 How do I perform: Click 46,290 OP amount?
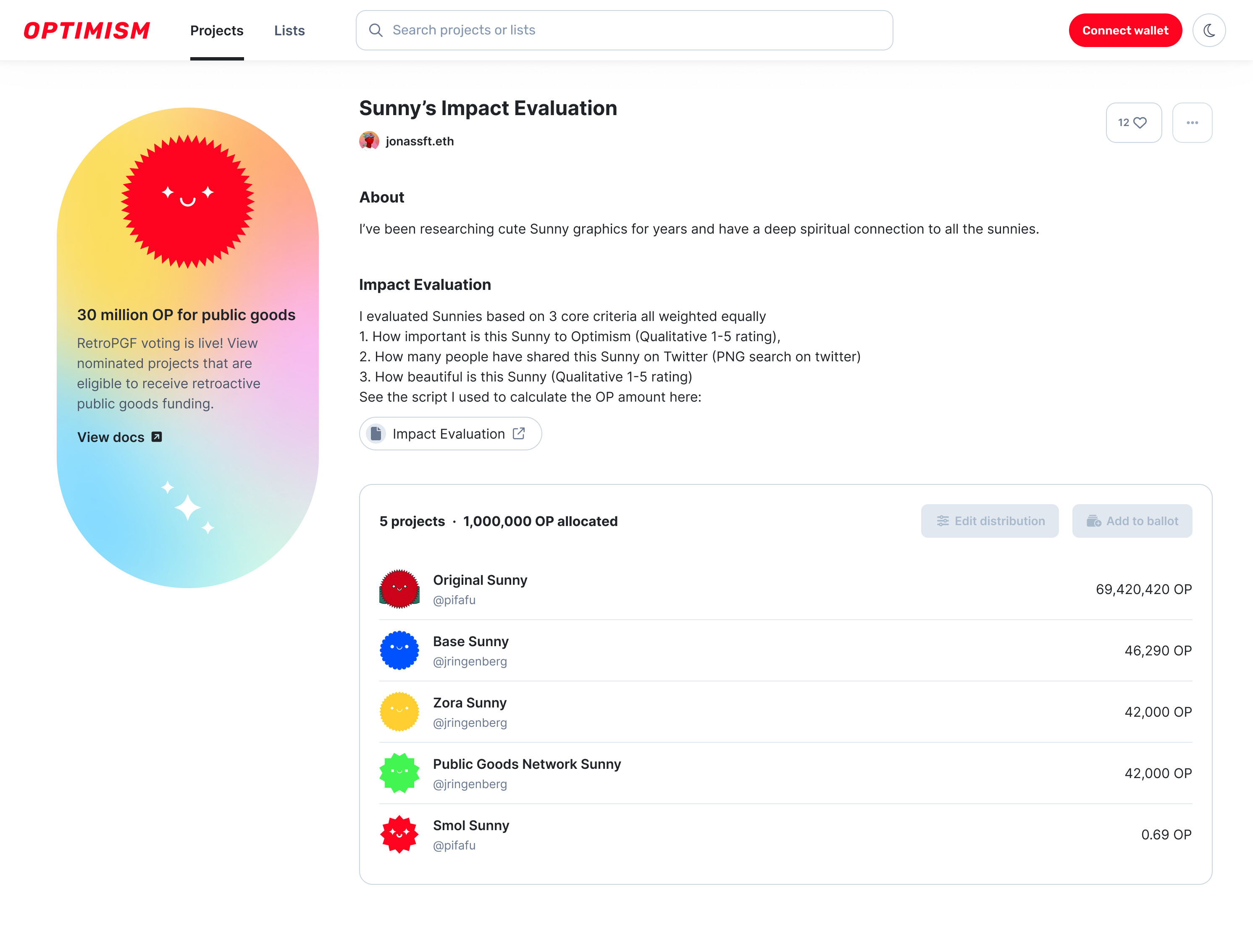click(1158, 650)
